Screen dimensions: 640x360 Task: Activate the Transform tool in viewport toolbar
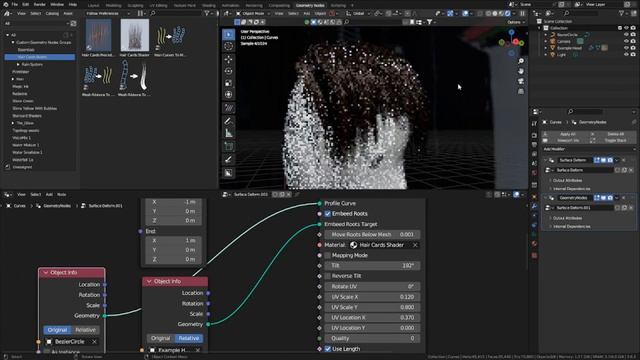[229, 95]
